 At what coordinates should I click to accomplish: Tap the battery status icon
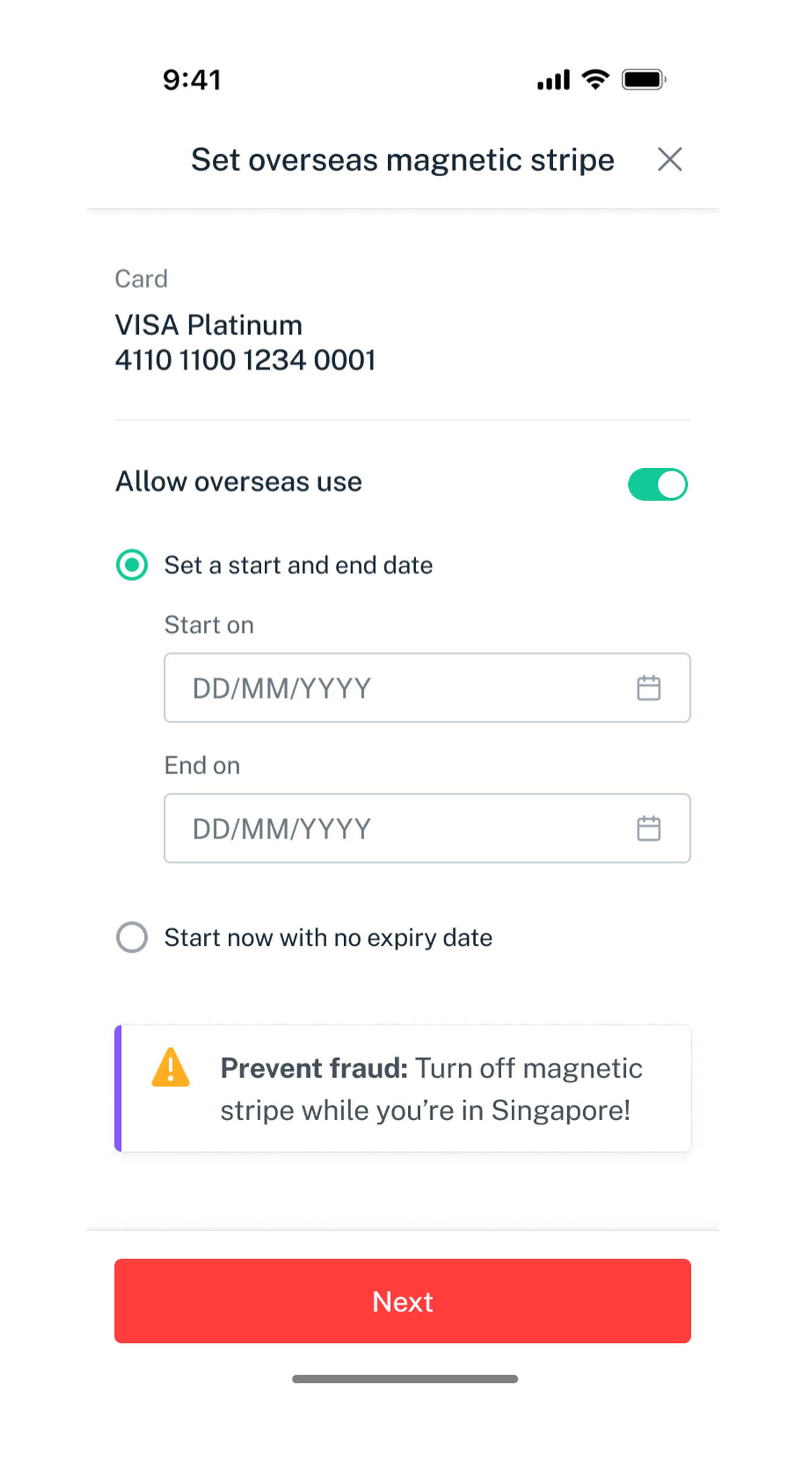pyautogui.click(x=644, y=79)
